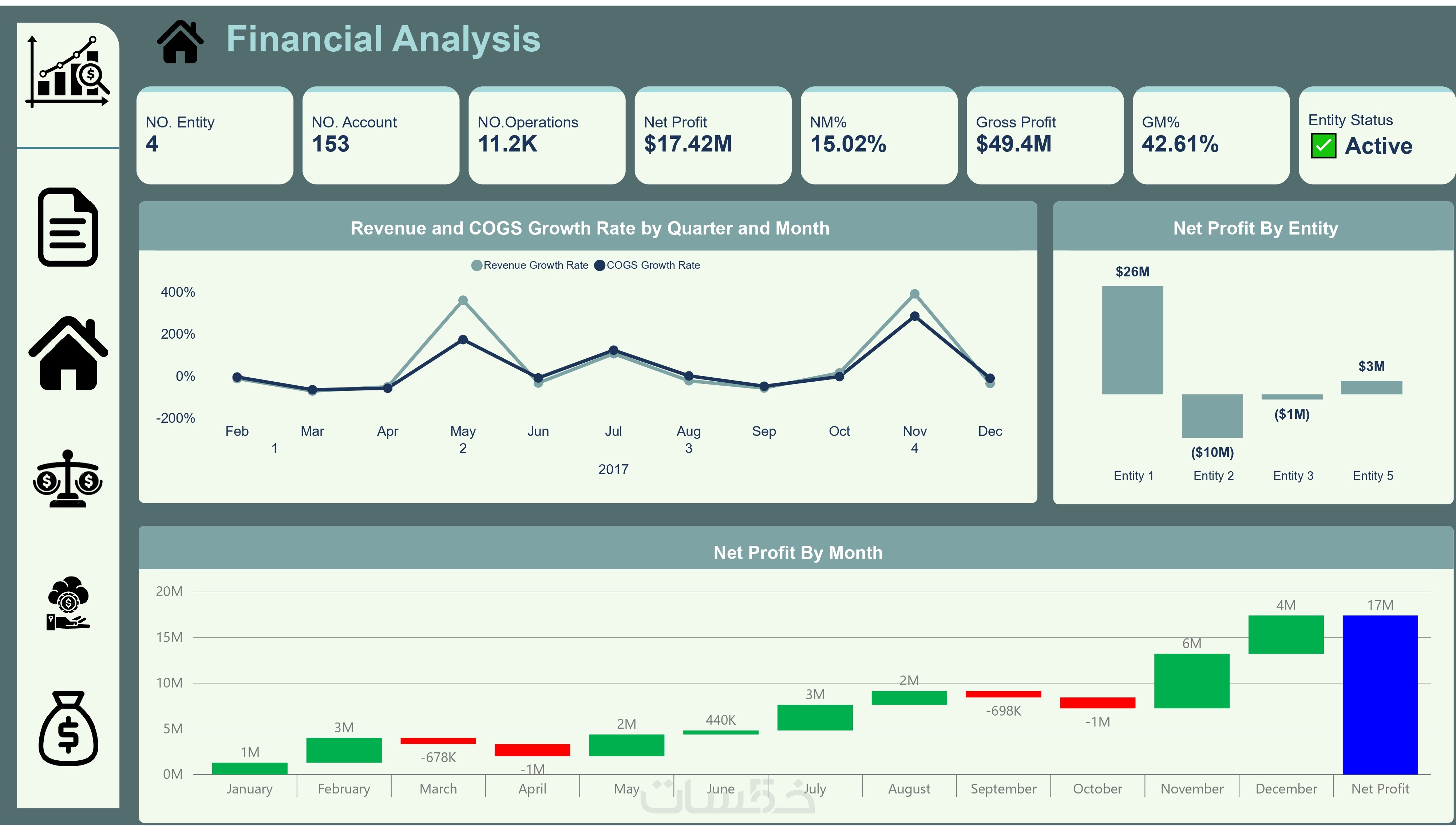Select the NO. Account 153 card
This screenshot has height=831, width=1456.
click(380, 135)
